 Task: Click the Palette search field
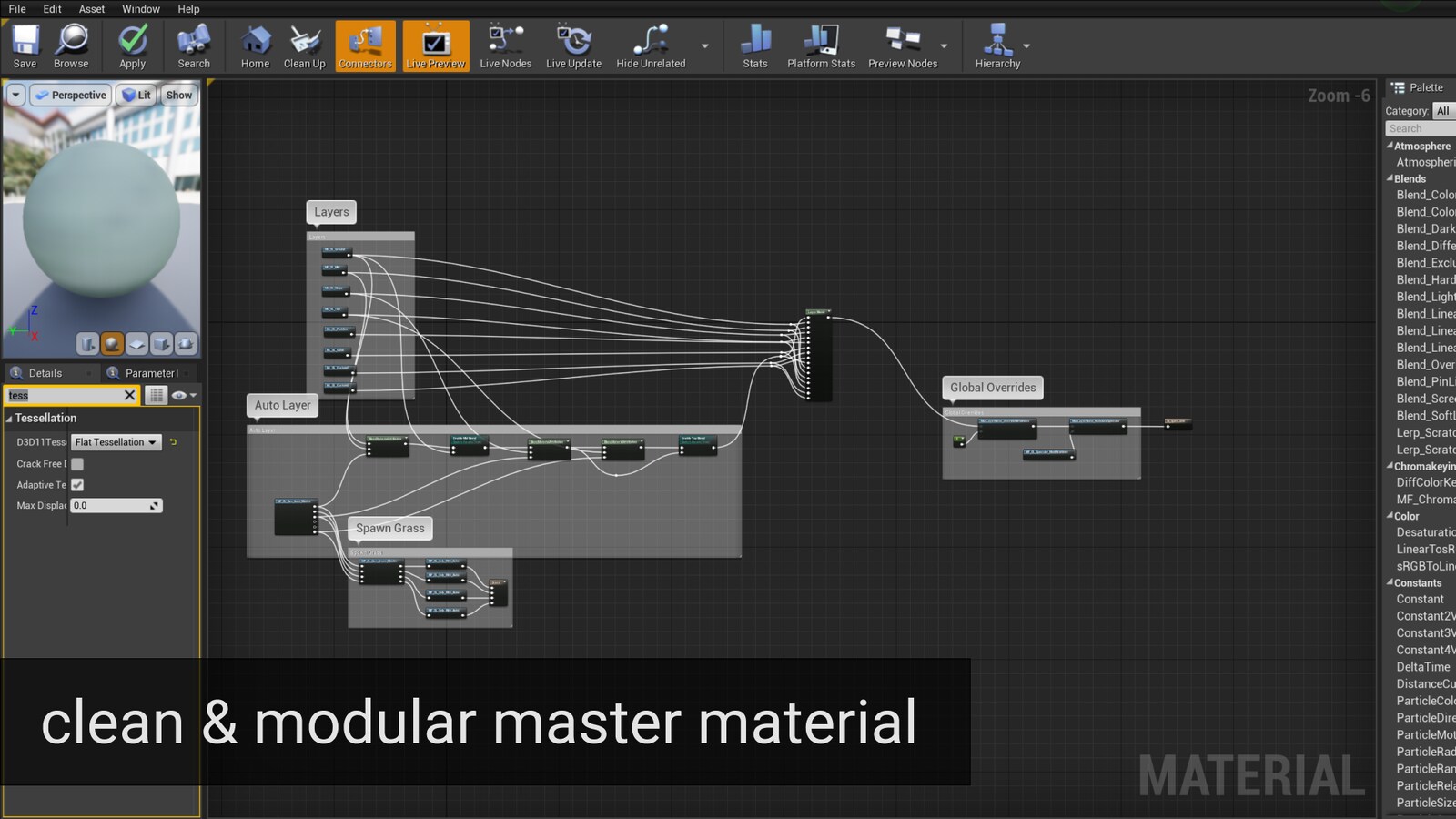[x=1419, y=127]
